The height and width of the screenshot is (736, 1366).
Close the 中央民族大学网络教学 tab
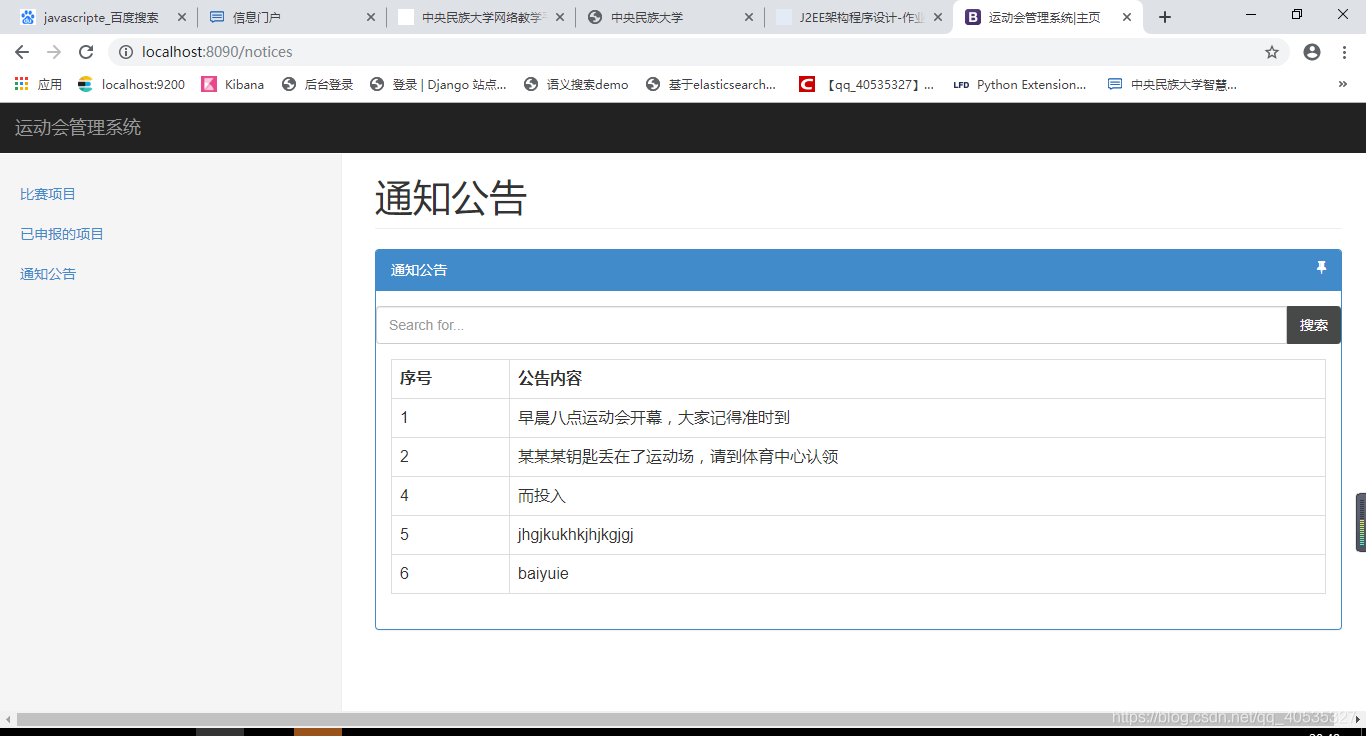(x=560, y=17)
